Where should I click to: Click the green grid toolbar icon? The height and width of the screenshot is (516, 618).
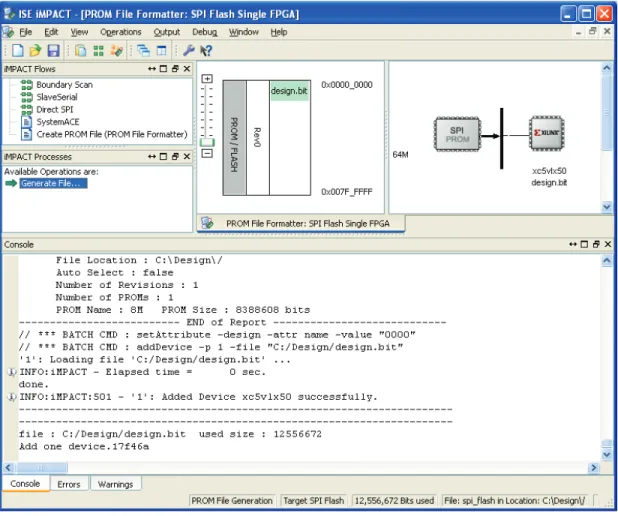pyautogui.click(x=99, y=50)
